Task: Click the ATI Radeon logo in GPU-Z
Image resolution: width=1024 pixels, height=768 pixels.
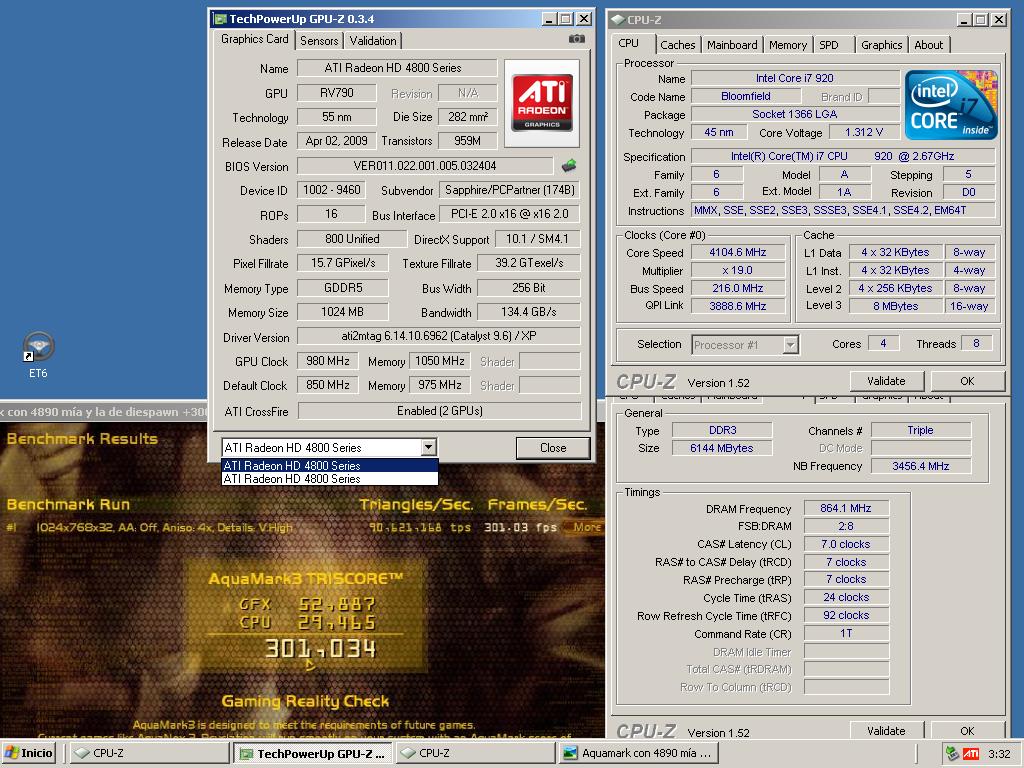Action: point(541,103)
